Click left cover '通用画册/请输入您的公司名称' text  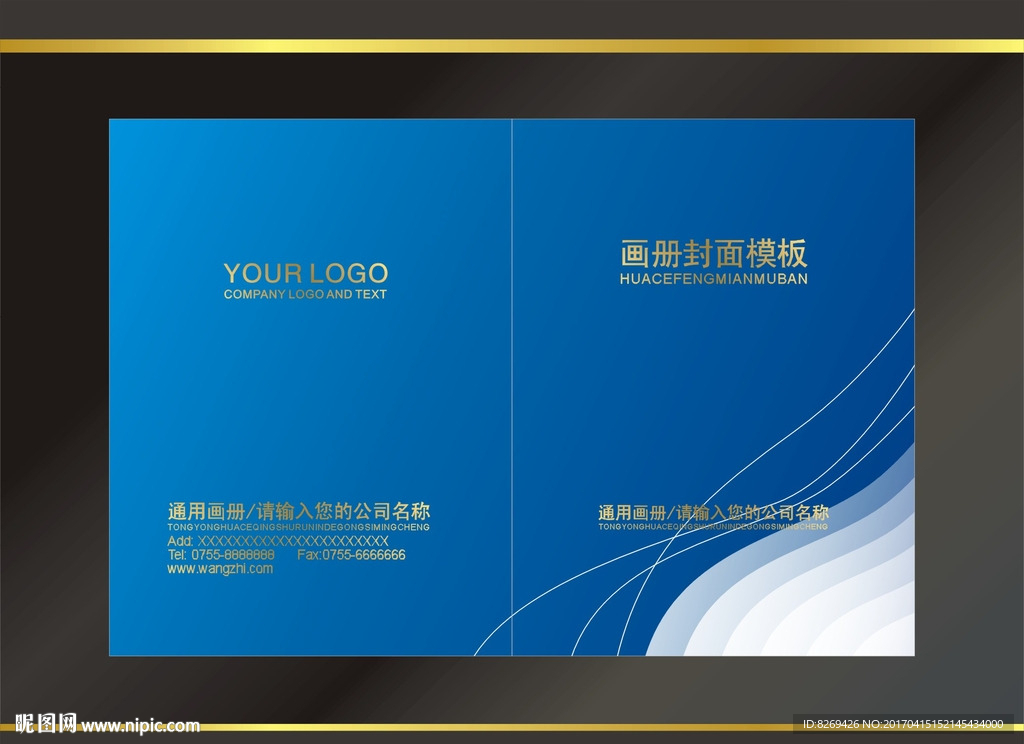298,511
